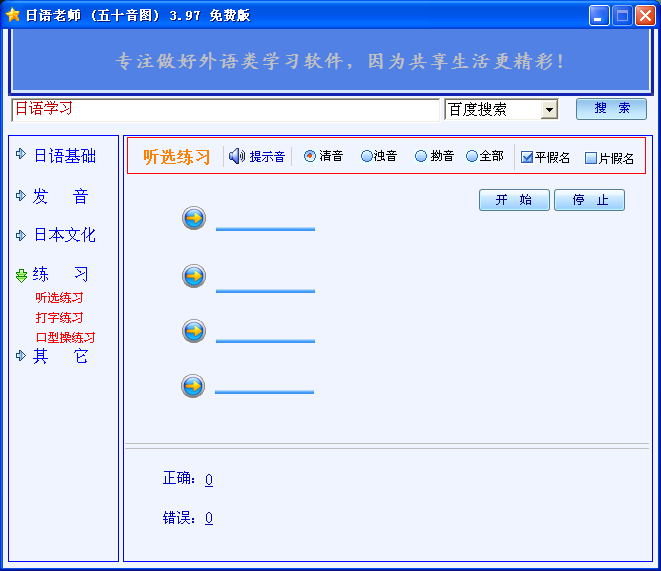The image size is (661, 571).
Task: Select the 清音 radio button
Action: [310, 156]
